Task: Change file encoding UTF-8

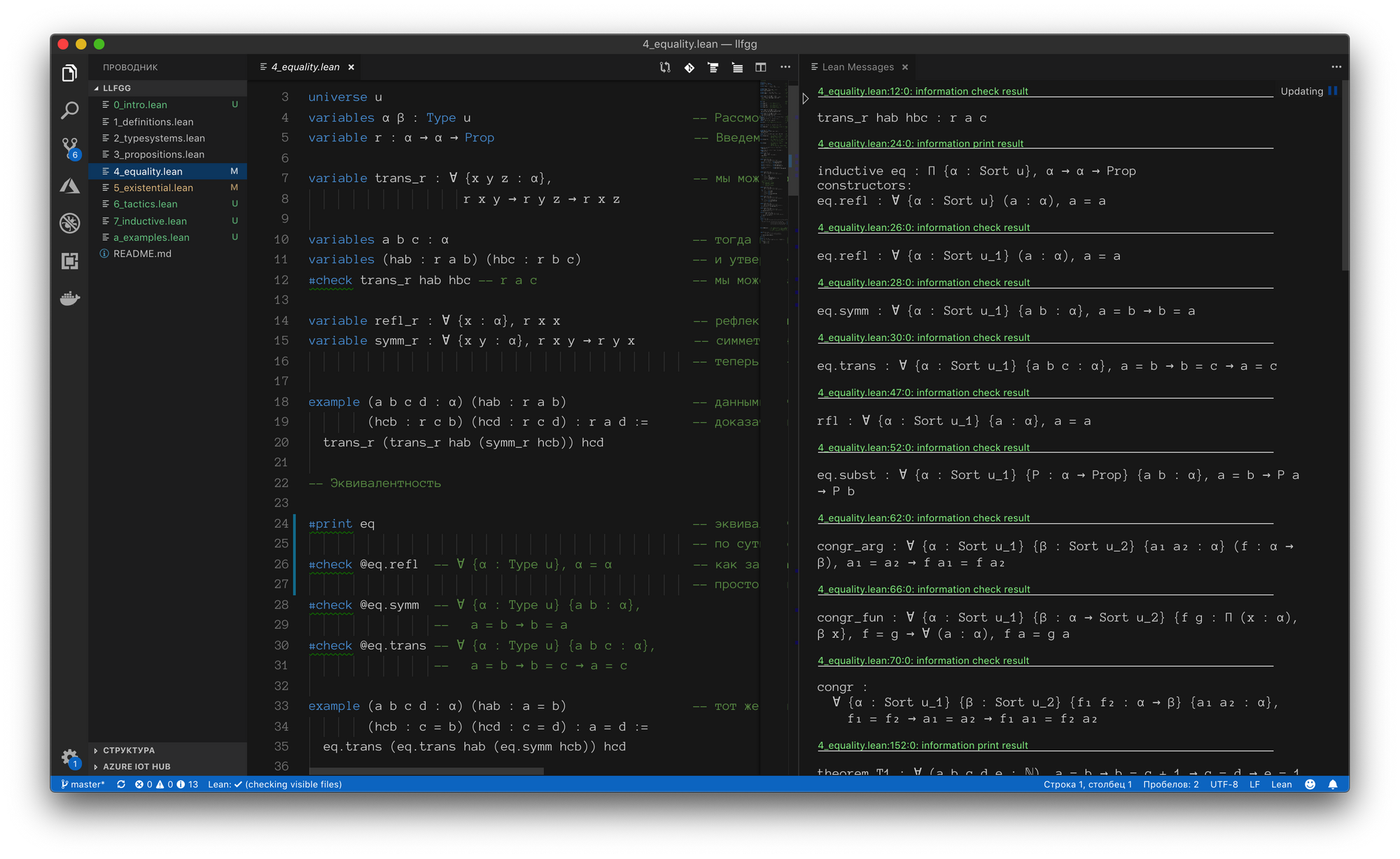Action: 1224,784
